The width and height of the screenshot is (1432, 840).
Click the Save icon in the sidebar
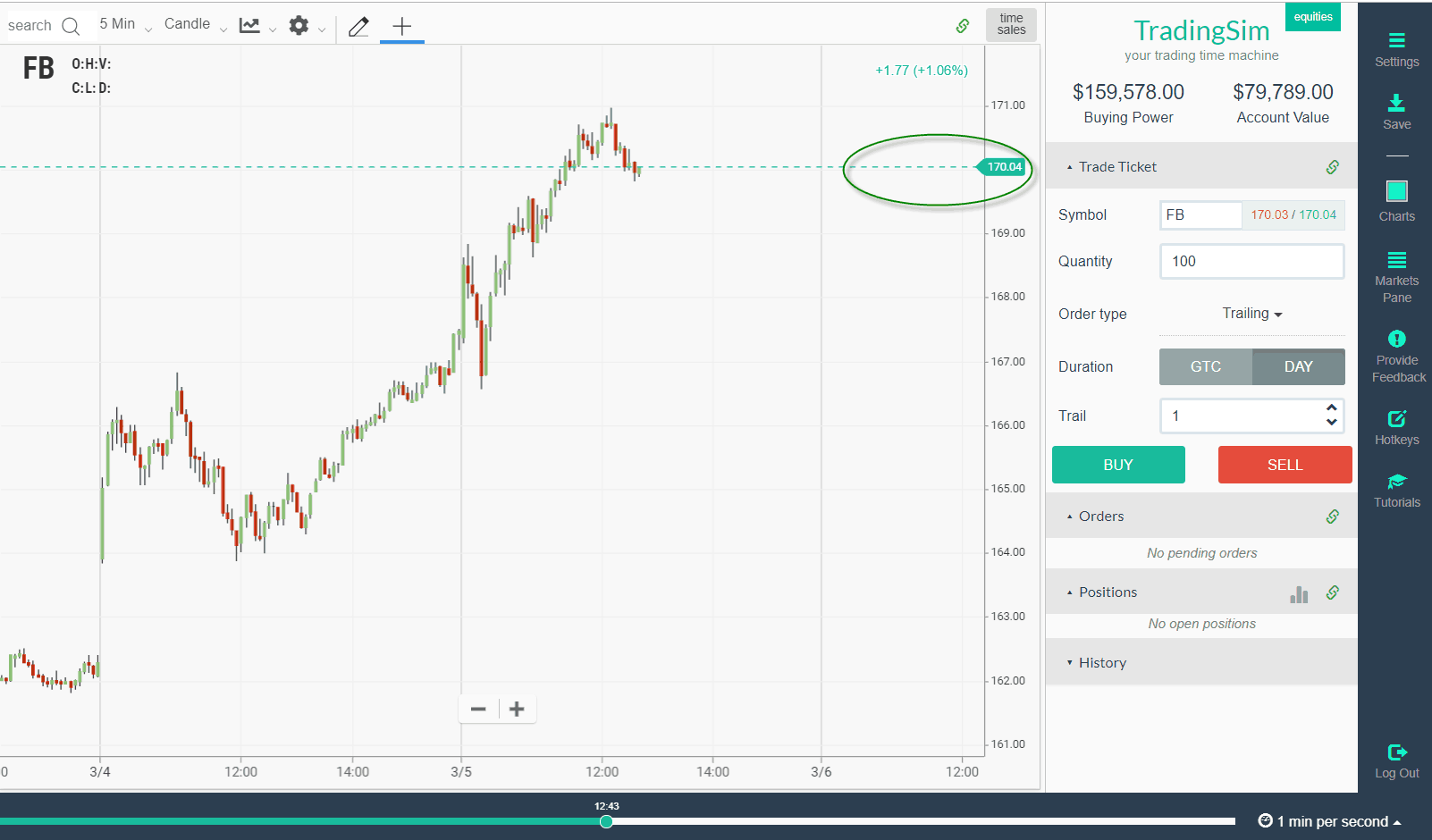click(1395, 111)
